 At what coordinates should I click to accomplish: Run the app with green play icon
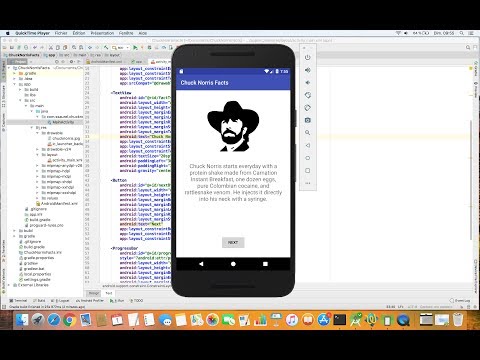135,48
